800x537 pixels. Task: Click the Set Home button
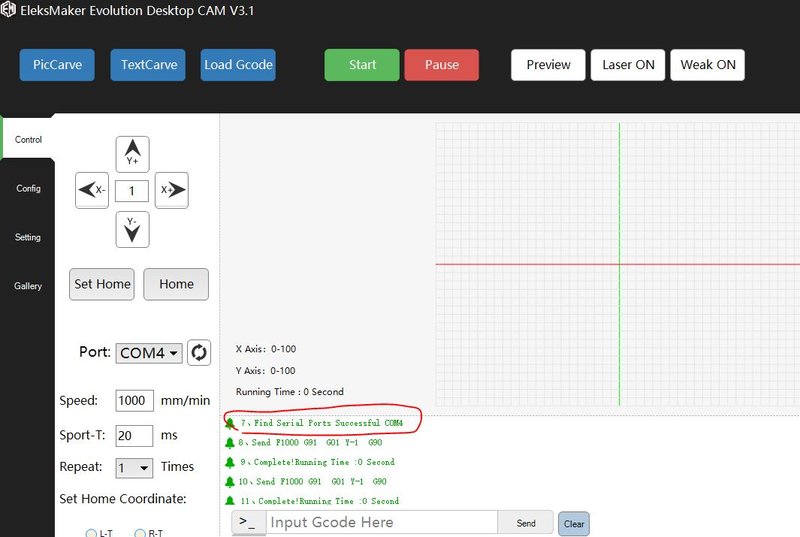pyautogui.click(x=102, y=284)
